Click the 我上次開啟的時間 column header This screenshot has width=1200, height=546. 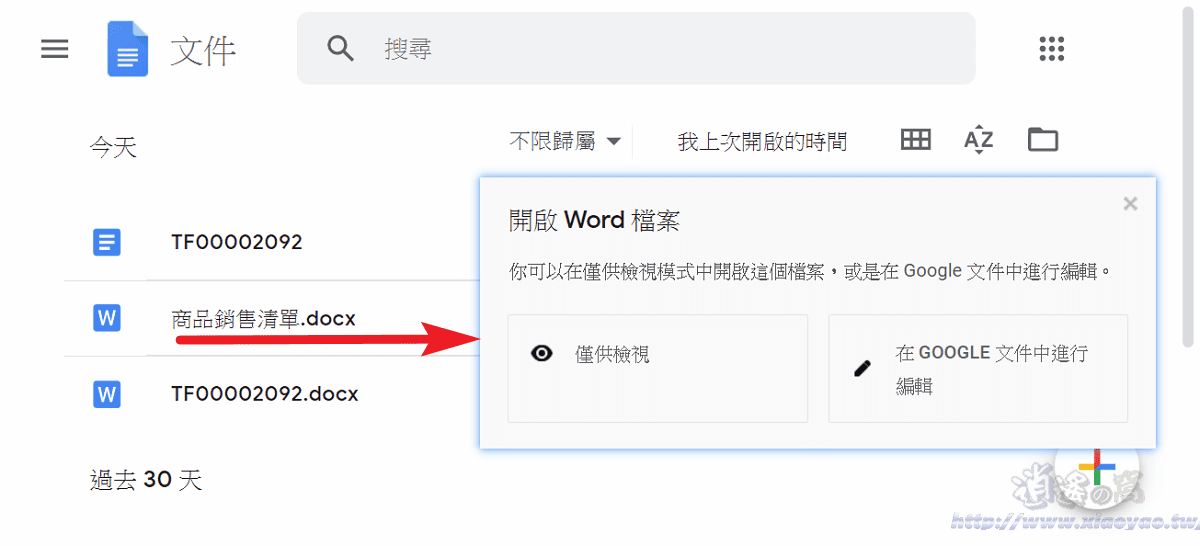pos(762,142)
